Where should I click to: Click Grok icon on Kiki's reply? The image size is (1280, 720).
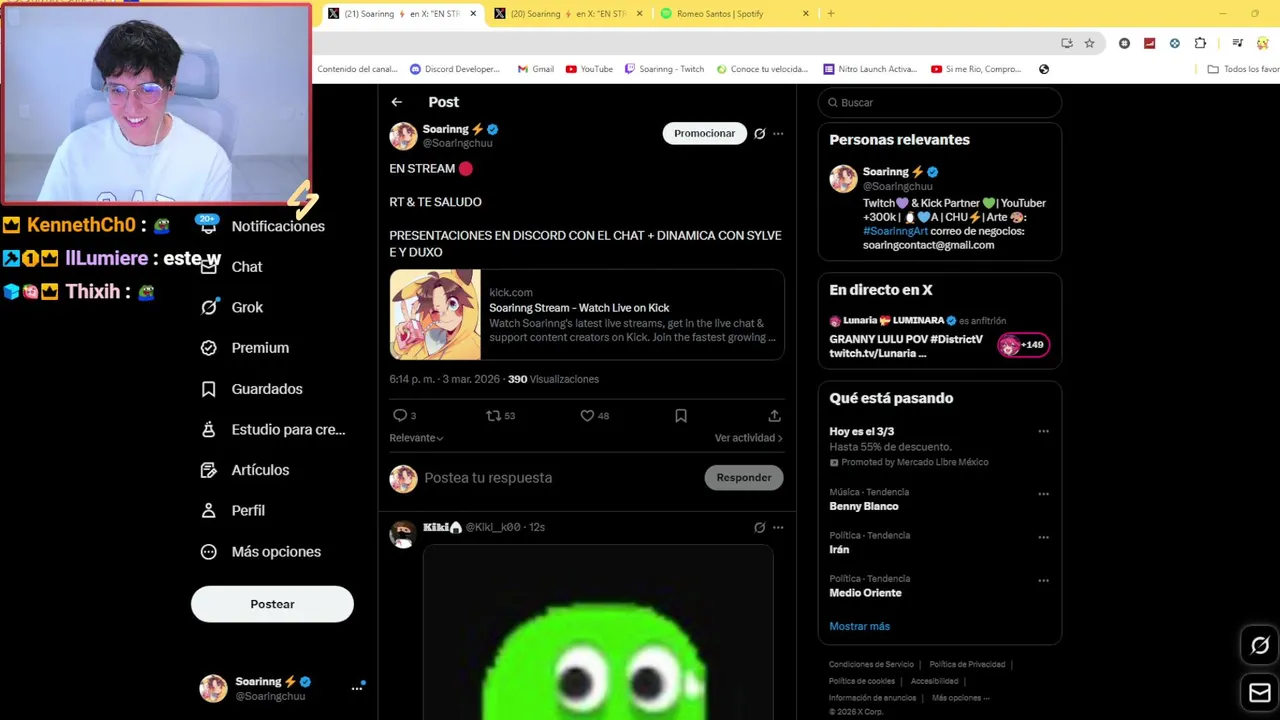coord(760,527)
